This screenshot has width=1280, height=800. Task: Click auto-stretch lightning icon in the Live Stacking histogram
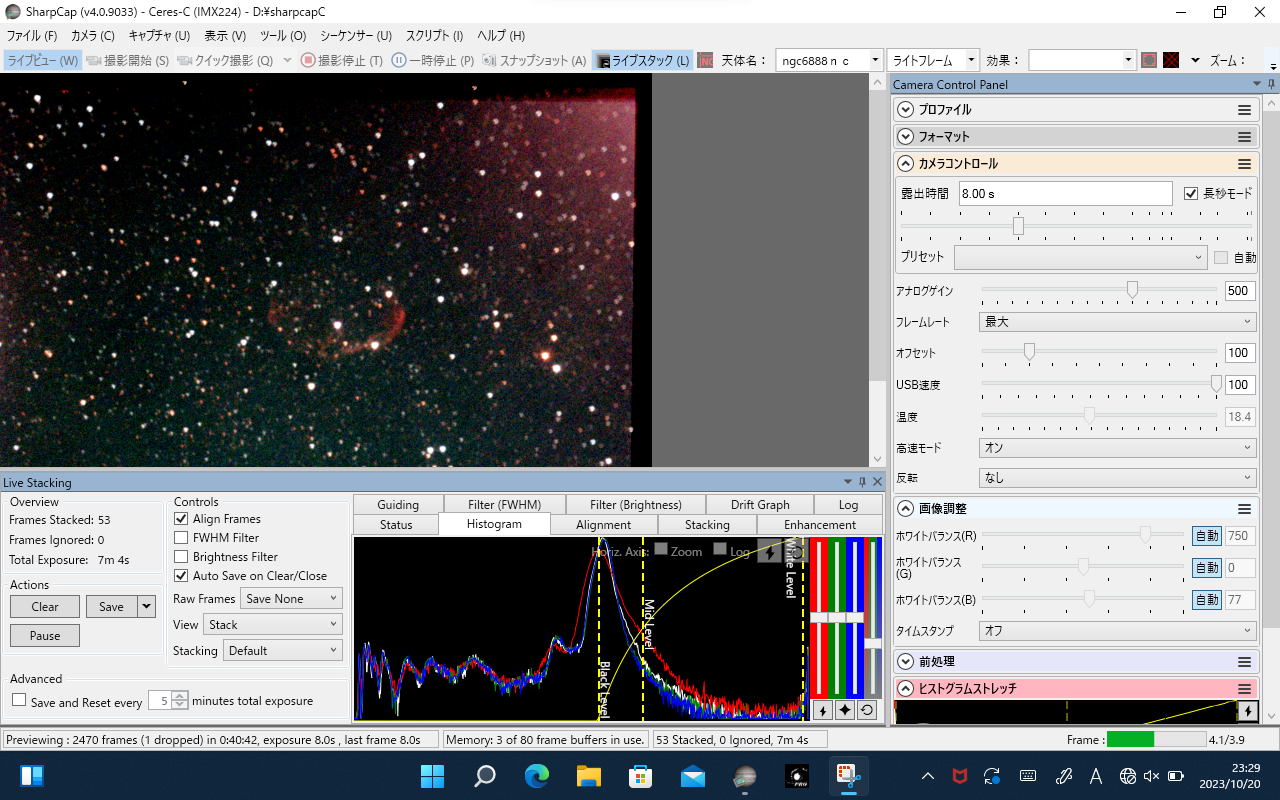[x=769, y=551]
